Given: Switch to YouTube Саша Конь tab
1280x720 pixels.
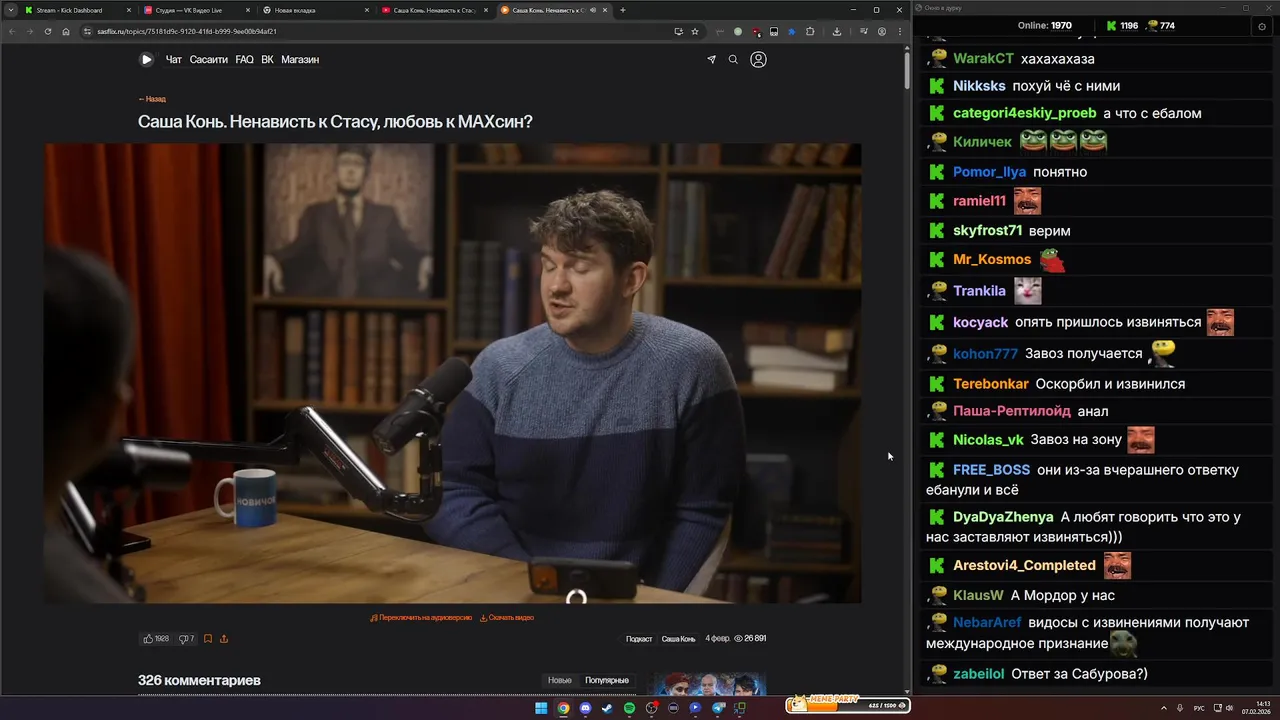Looking at the screenshot, I should pyautogui.click(x=433, y=10).
